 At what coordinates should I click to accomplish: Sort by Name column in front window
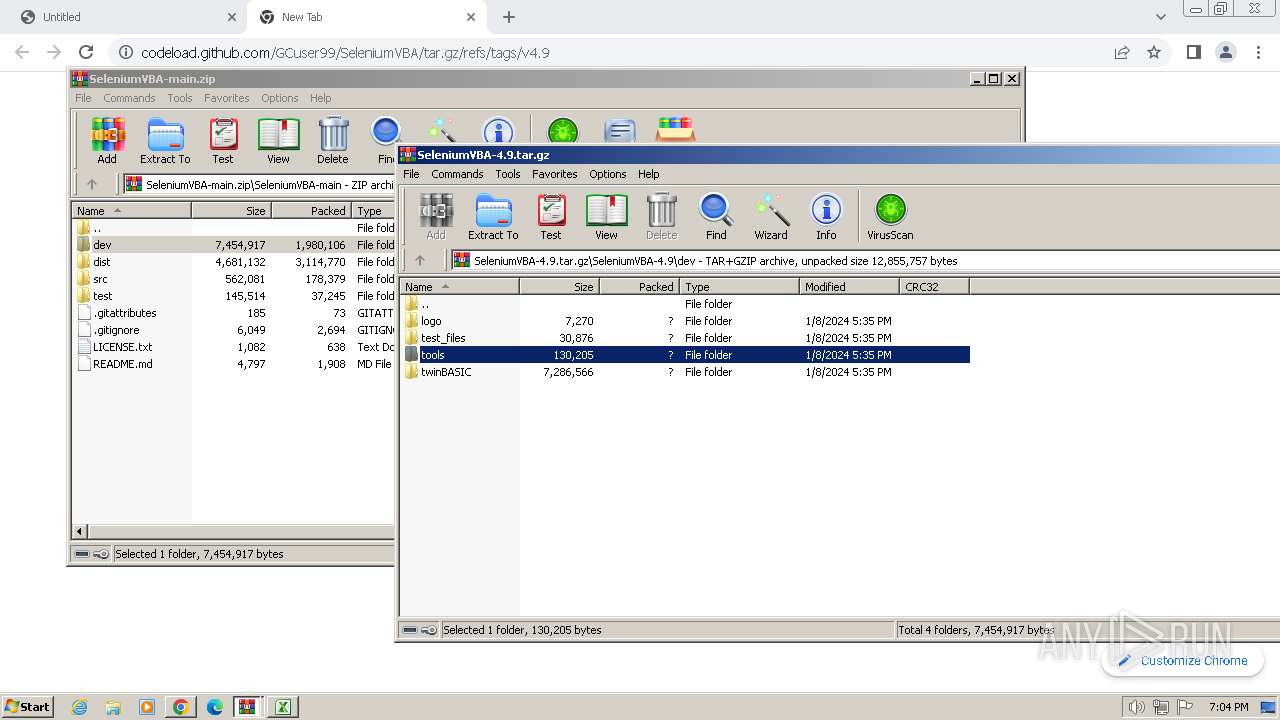pos(460,287)
